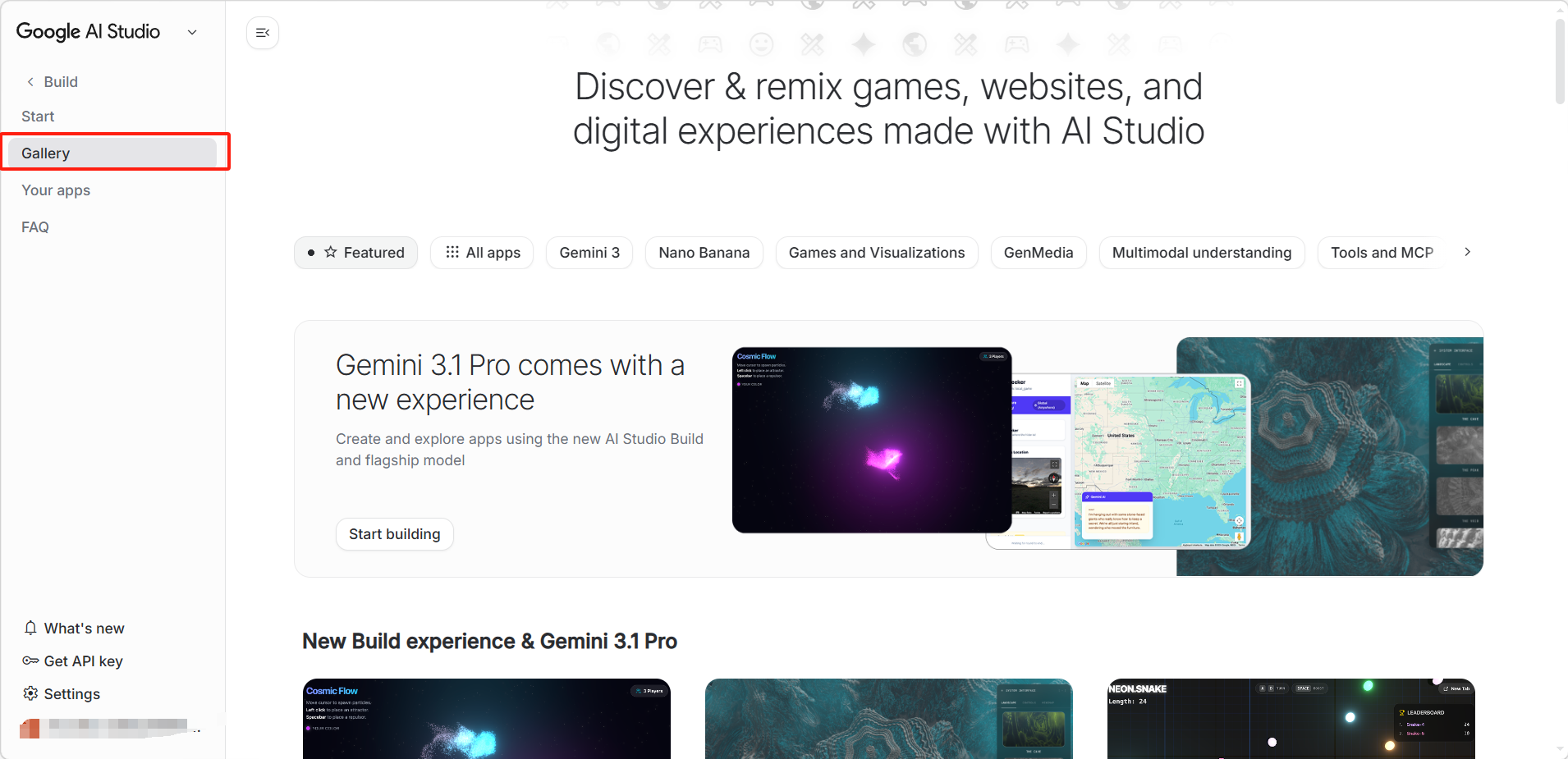Open the teal terrain app card below the heading

point(889,719)
